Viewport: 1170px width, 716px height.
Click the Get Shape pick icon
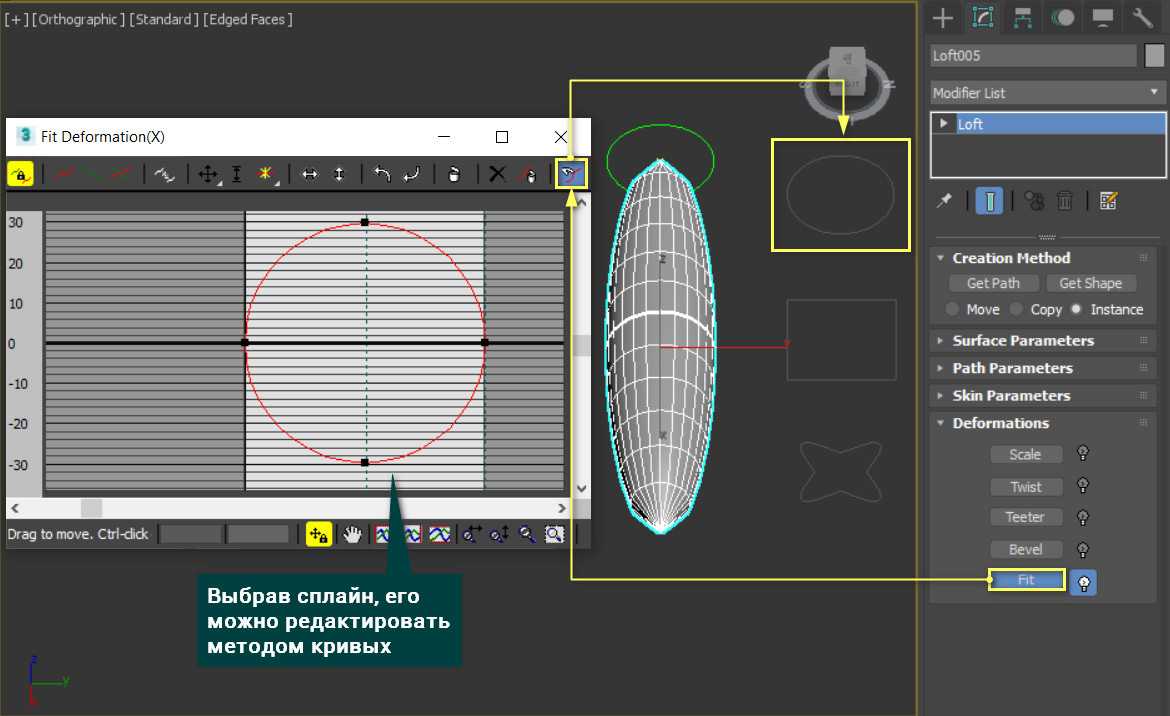pos(572,174)
